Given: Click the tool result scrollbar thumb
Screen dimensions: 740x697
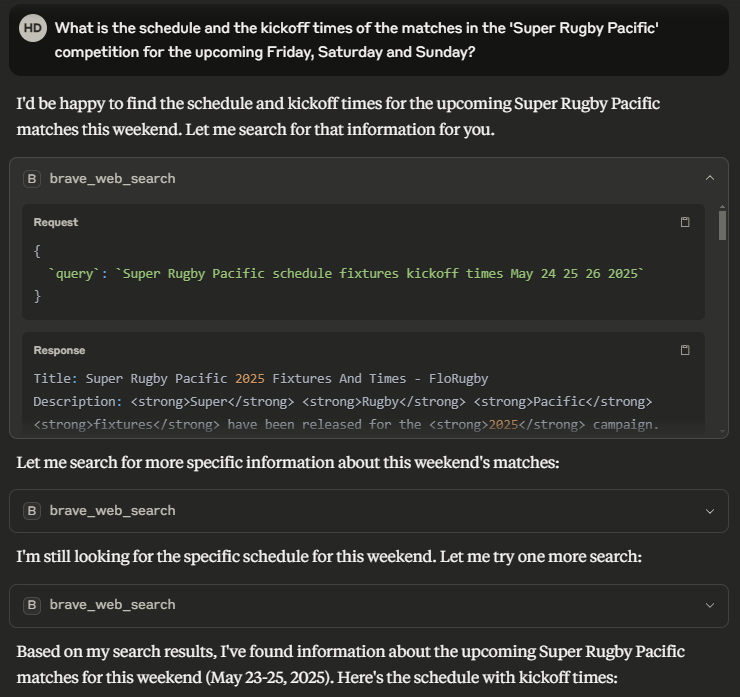Looking at the screenshot, I should pyautogui.click(x=722, y=226).
